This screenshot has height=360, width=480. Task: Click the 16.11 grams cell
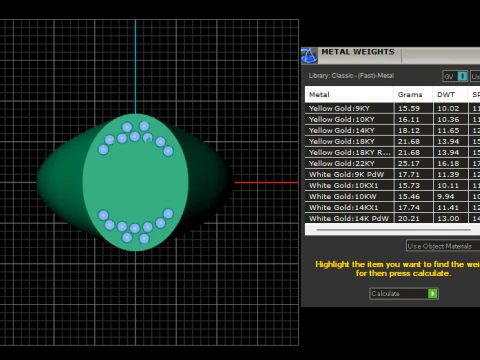(x=413, y=119)
